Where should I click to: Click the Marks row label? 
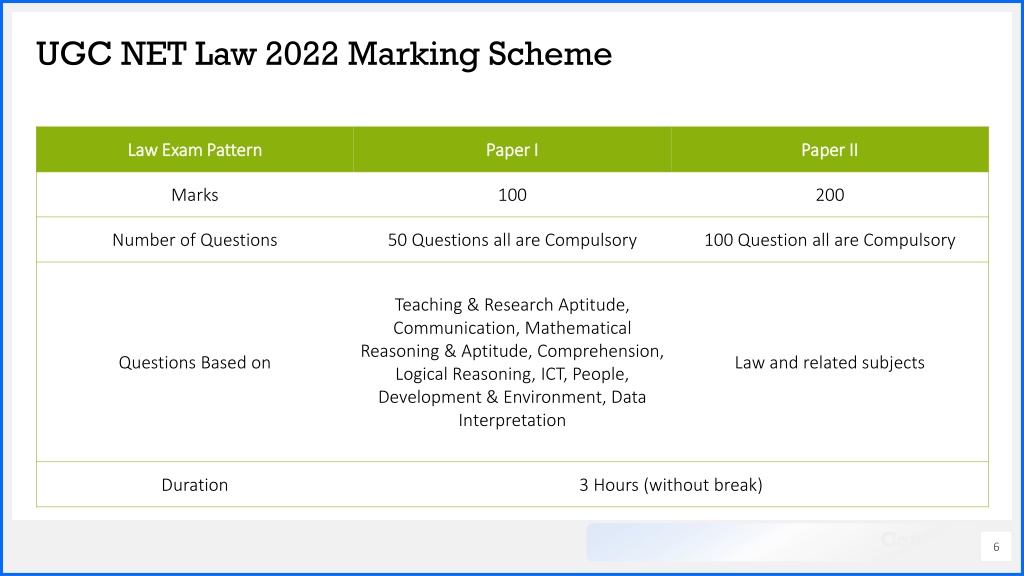click(195, 195)
